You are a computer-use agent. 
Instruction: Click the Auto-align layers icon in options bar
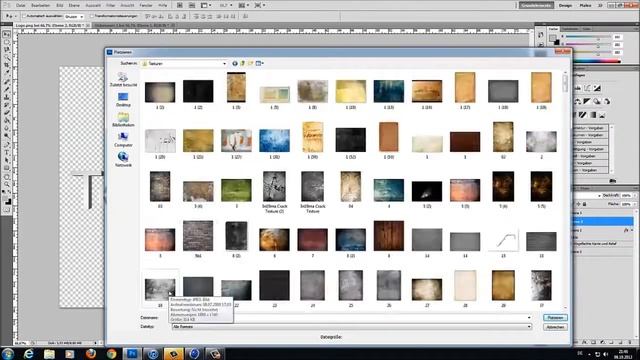245,16
